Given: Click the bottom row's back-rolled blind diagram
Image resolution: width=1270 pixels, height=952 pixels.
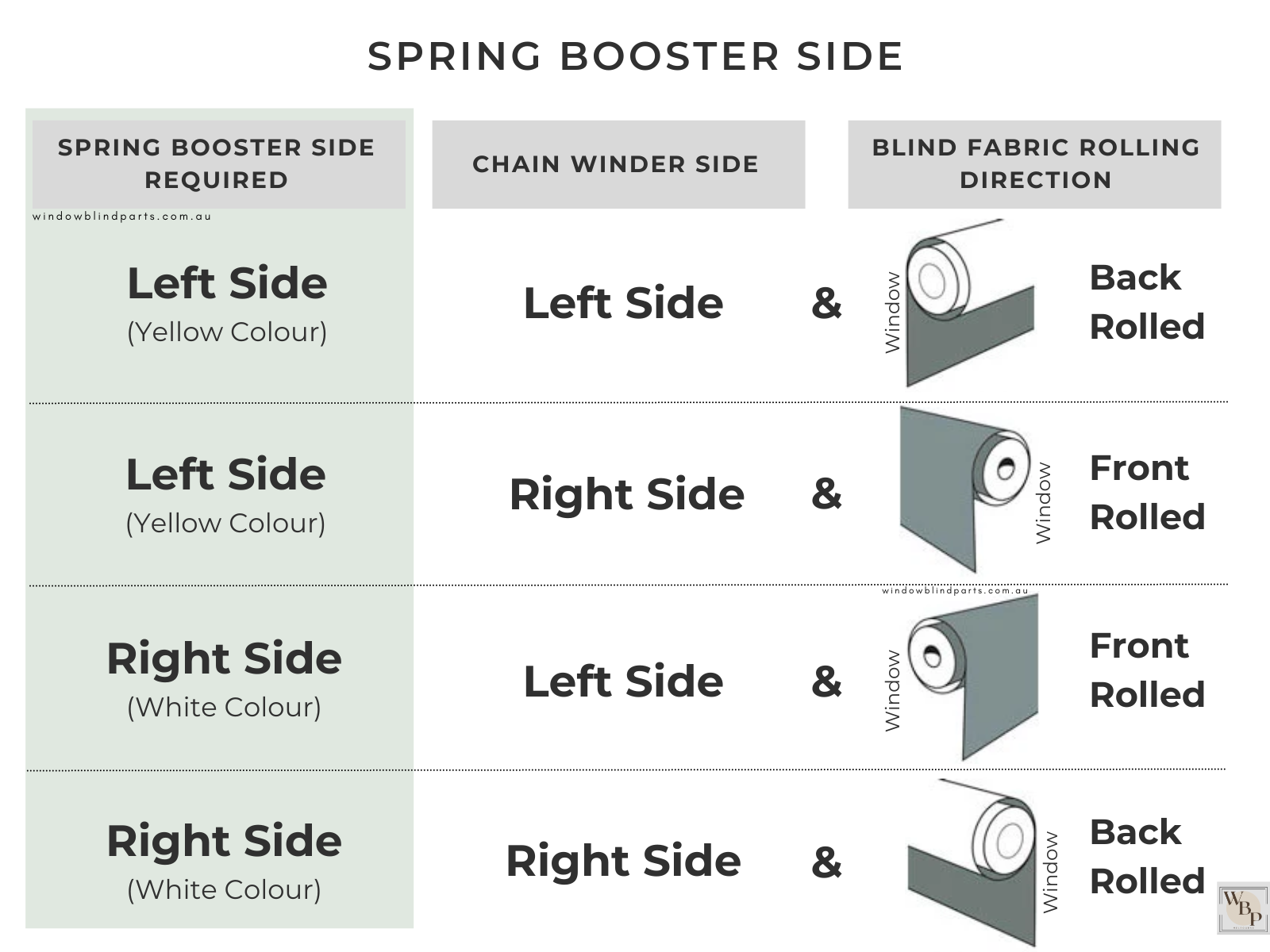Looking at the screenshot, I should 975,862.
